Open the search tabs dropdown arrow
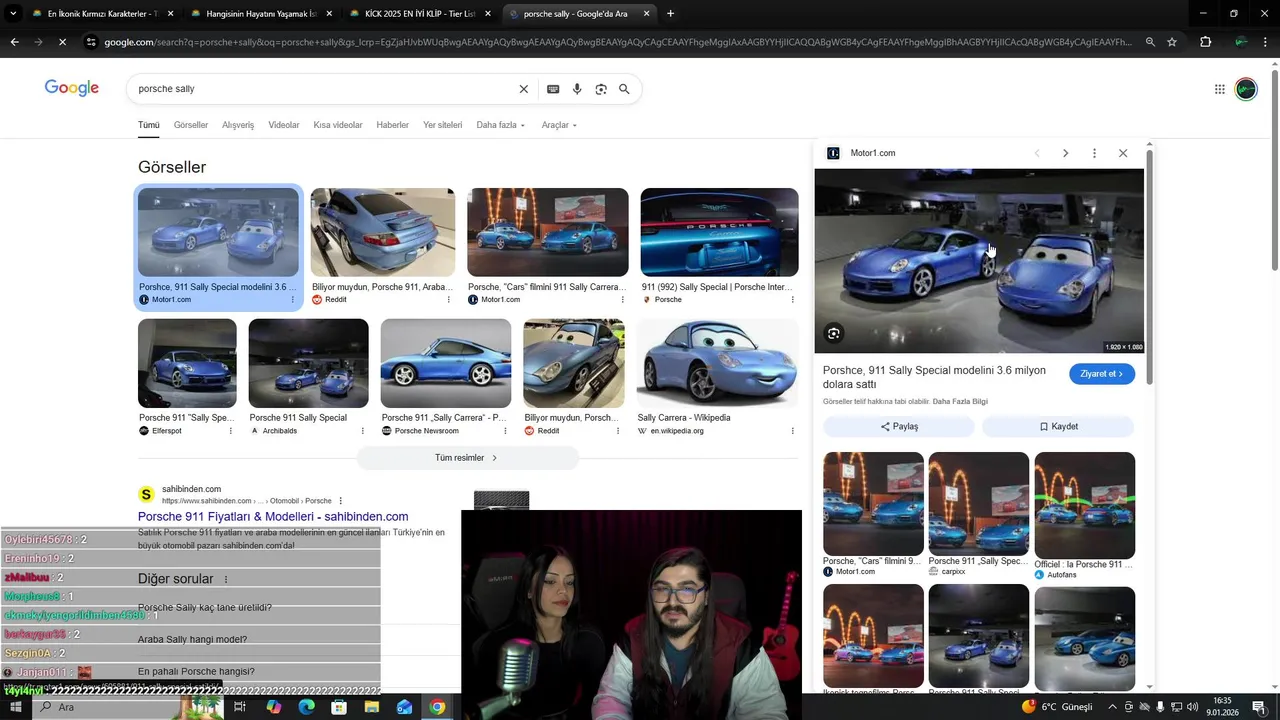The width and height of the screenshot is (1280, 720). point(13,14)
